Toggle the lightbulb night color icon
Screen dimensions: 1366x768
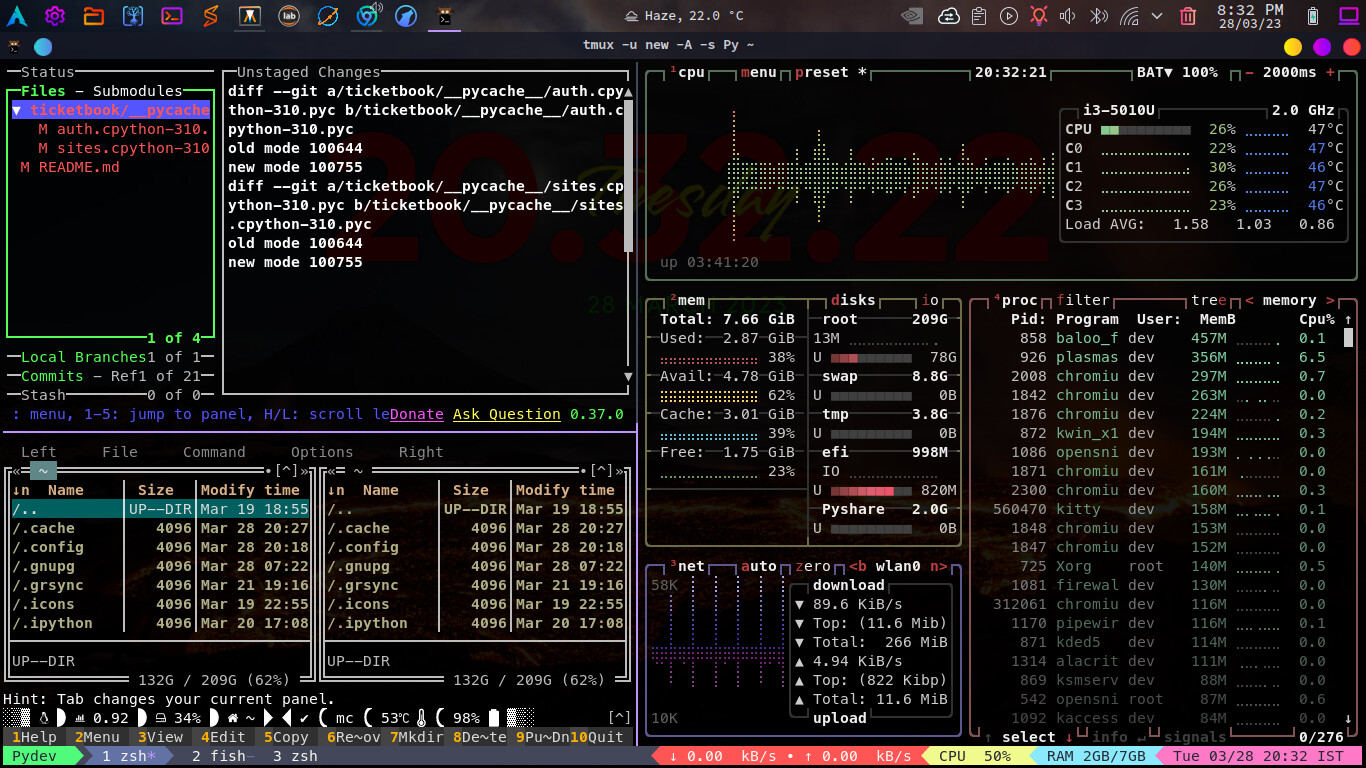pos(1039,16)
